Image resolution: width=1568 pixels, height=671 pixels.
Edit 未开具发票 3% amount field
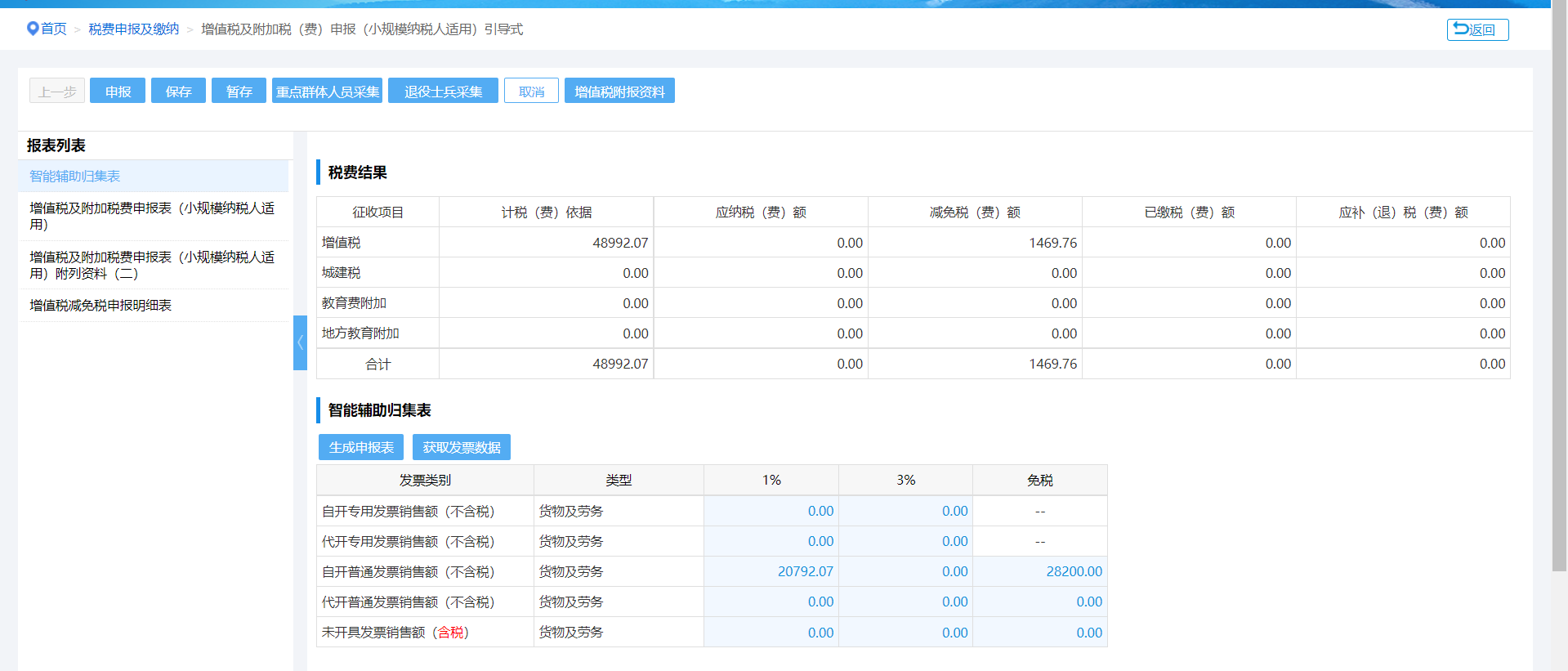pyautogui.click(x=905, y=633)
